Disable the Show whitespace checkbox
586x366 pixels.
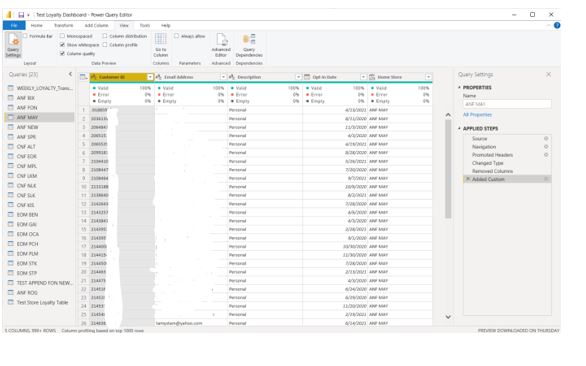tap(62, 44)
